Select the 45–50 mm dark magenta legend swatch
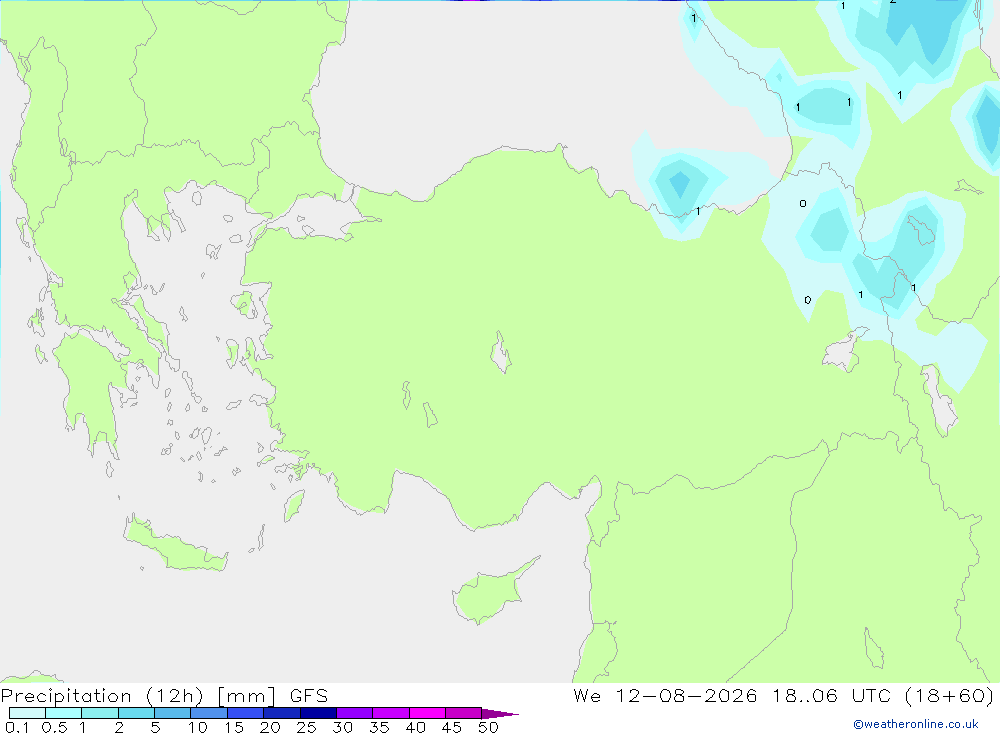 (464, 713)
